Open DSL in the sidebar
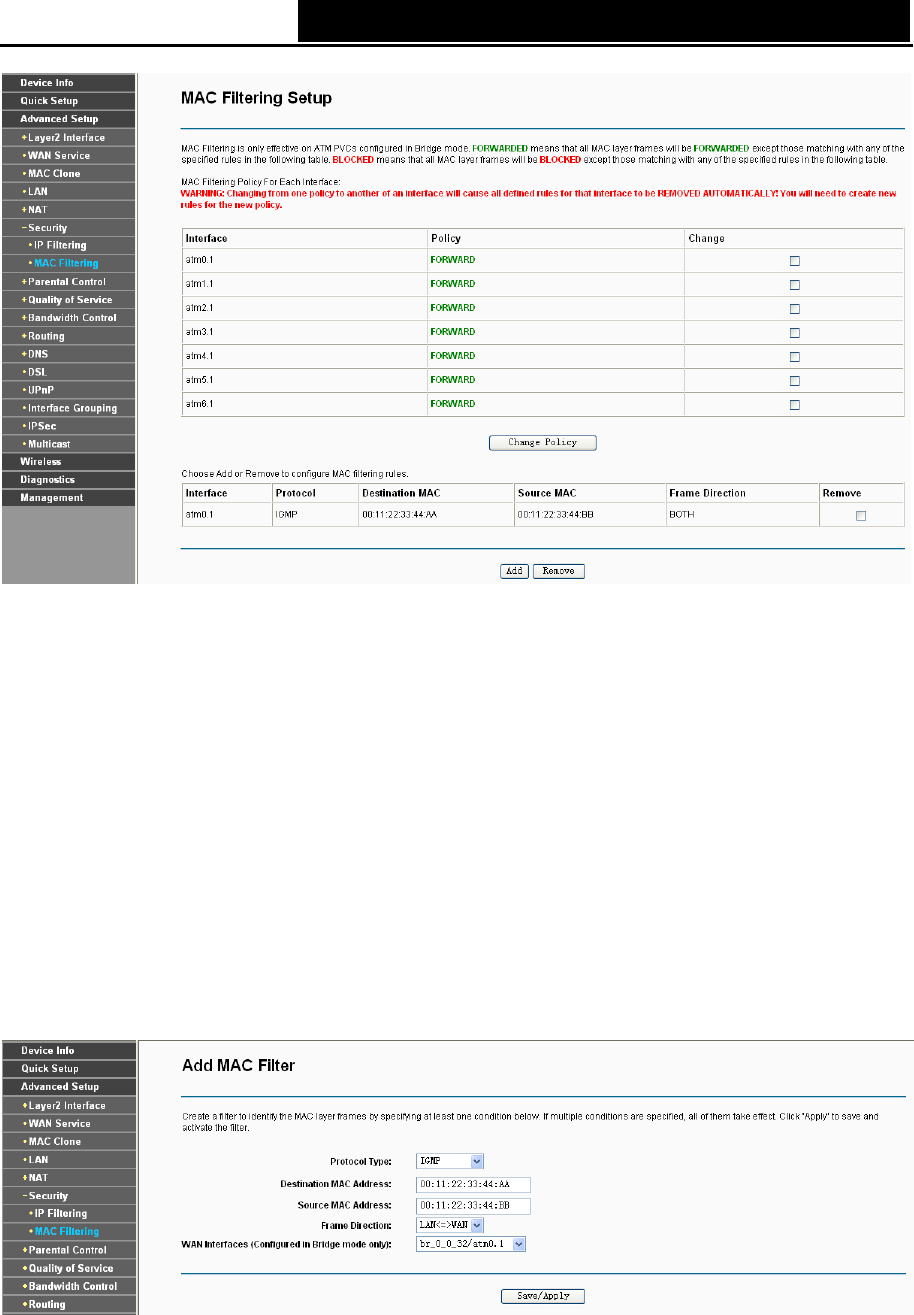The image size is (914, 1315). click(x=68, y=372)
